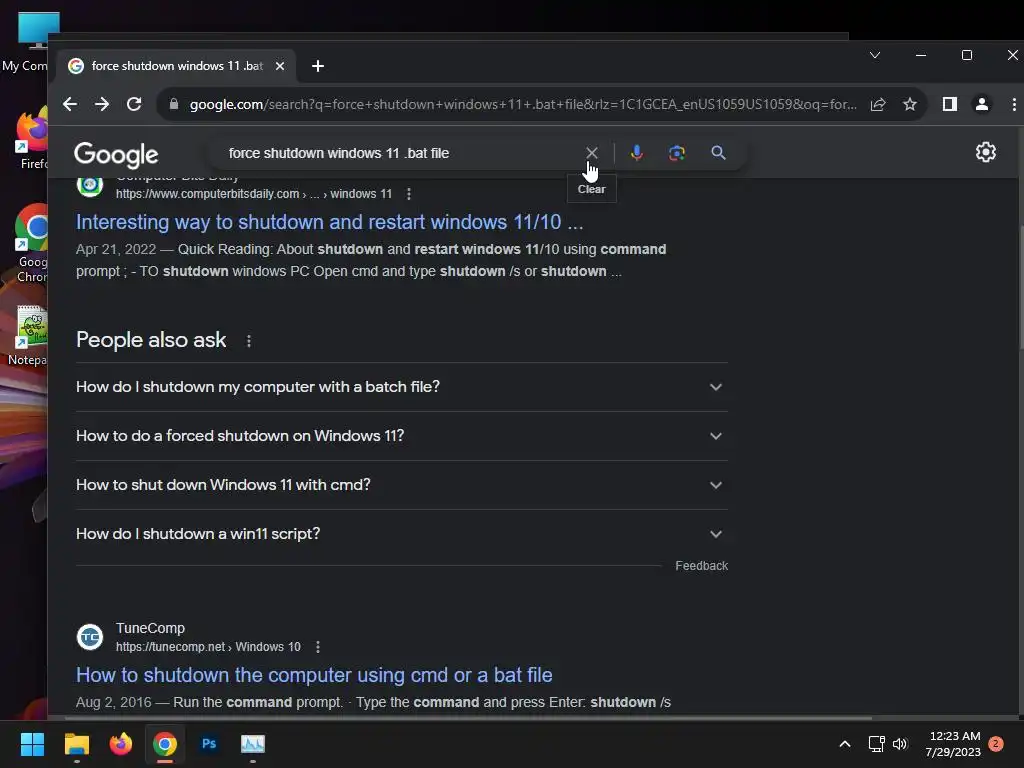Click Computer Bits Daily favicon
Viewport: 1024px width, 768px height.
pos(90,185)
